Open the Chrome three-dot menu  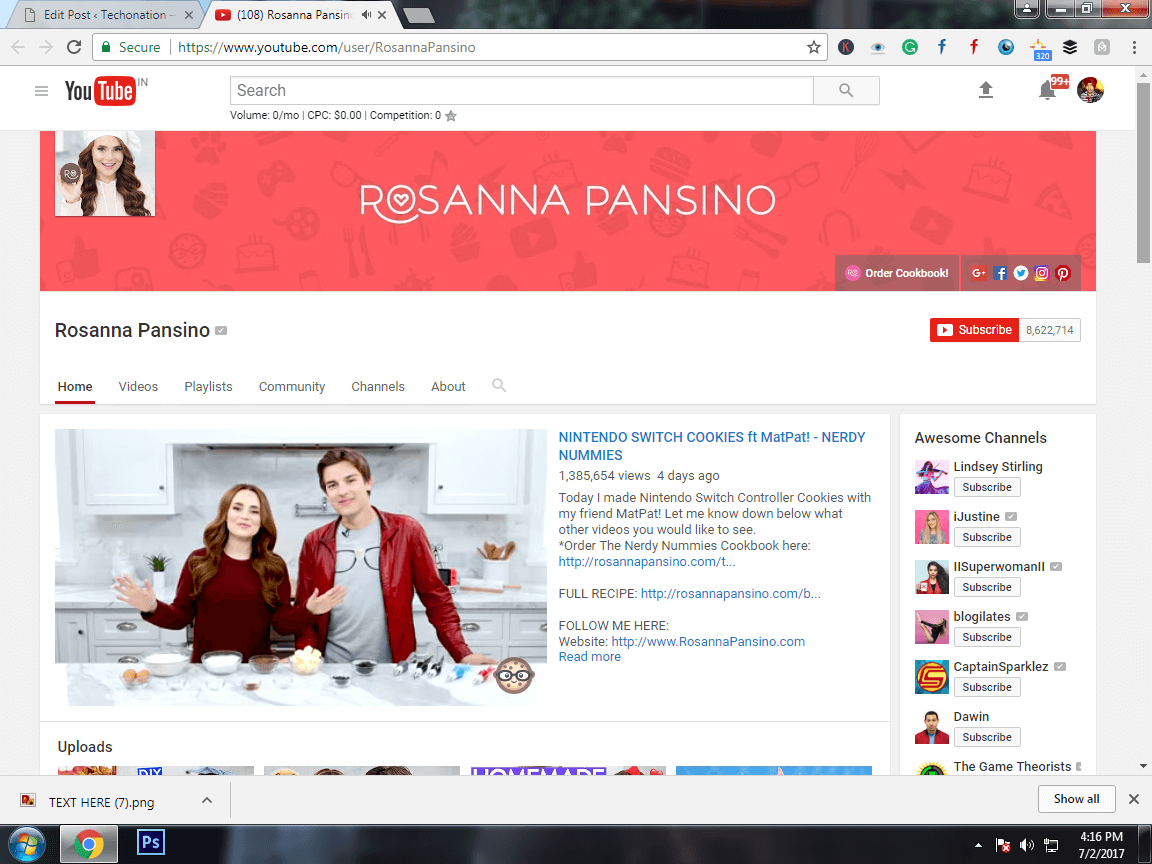pyautogui.click(x=1134, y=47)
